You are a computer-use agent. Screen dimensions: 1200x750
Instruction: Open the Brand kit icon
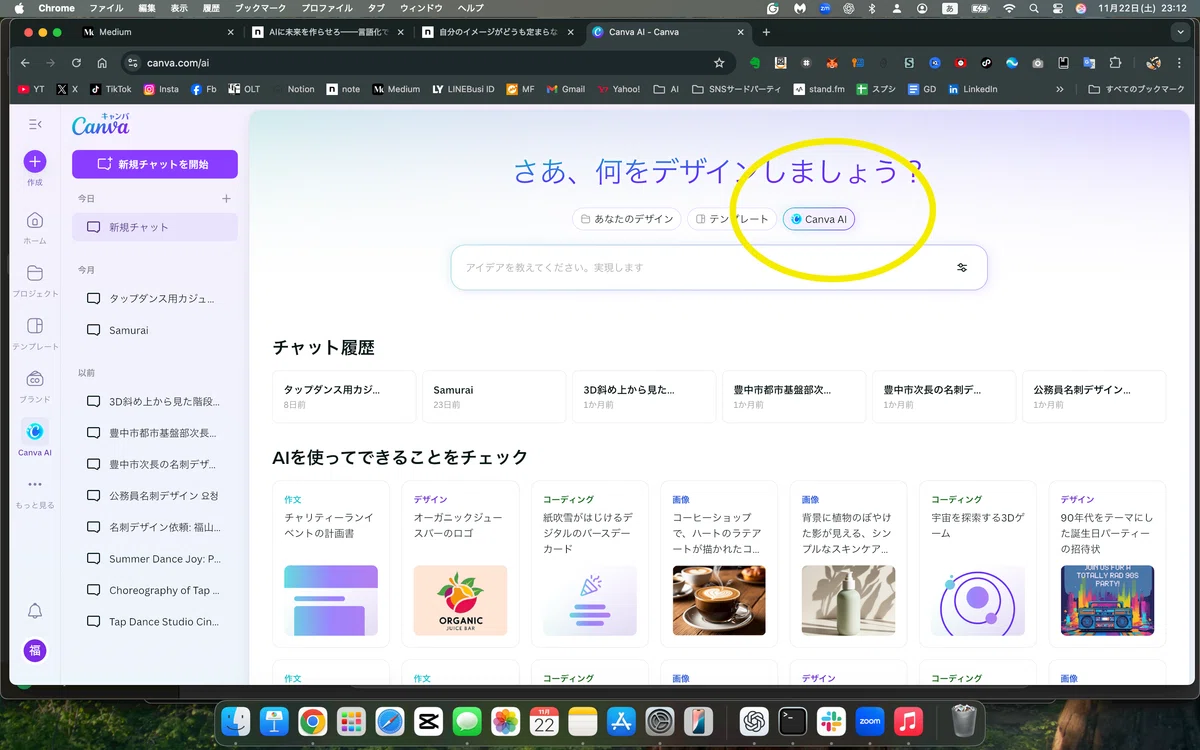point(34,379)
